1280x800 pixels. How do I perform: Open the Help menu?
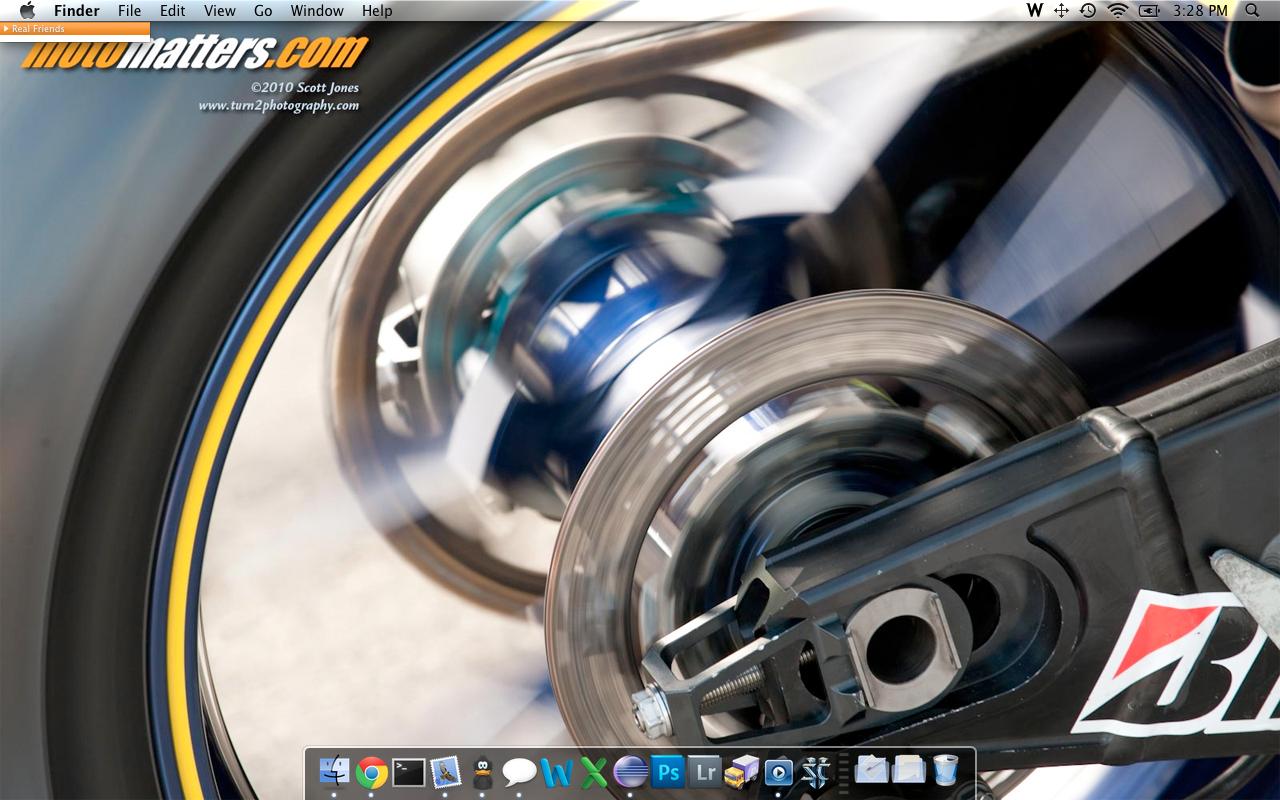(377, 11)
